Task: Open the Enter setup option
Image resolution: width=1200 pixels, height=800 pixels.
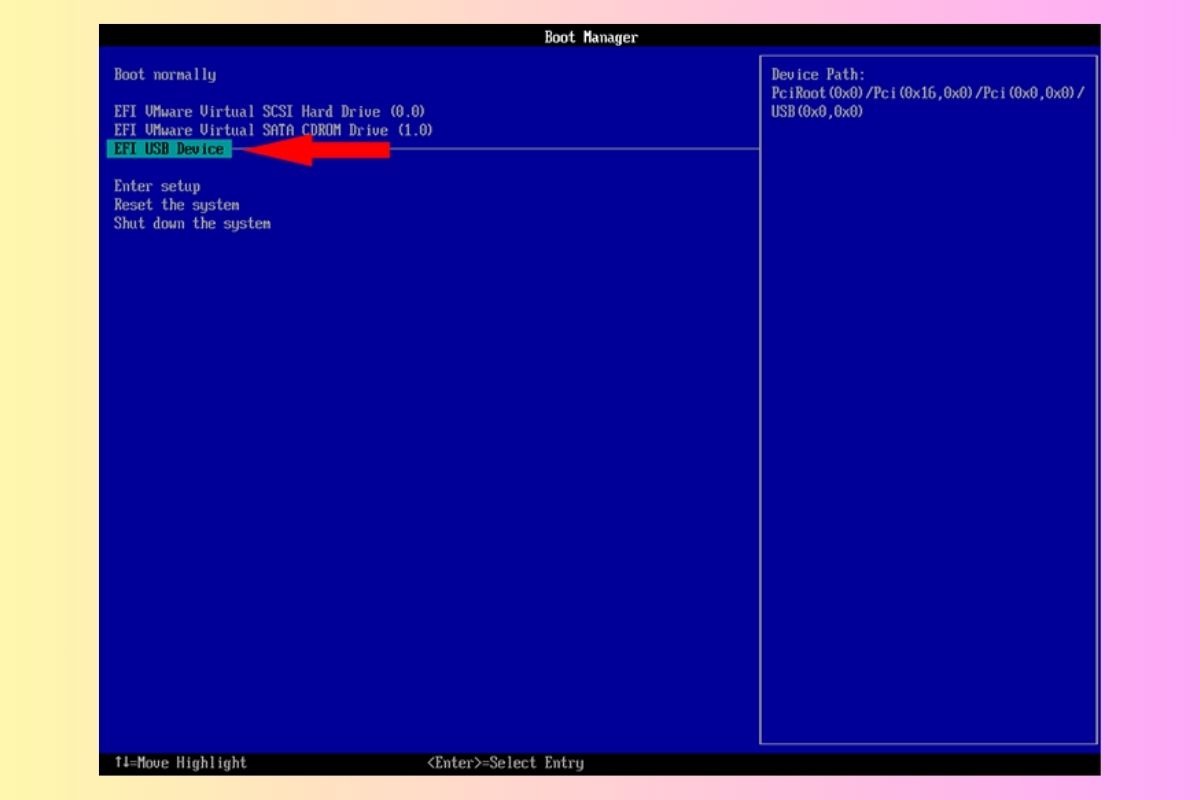Action: (x=157, y=186)
